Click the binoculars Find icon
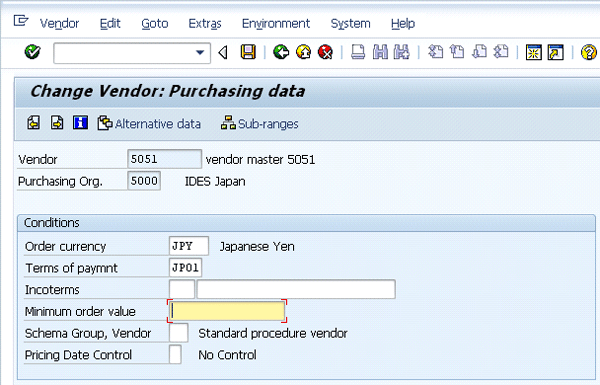Image resolution: width=600 pixels, height=385 pixels. coord(380,52)
